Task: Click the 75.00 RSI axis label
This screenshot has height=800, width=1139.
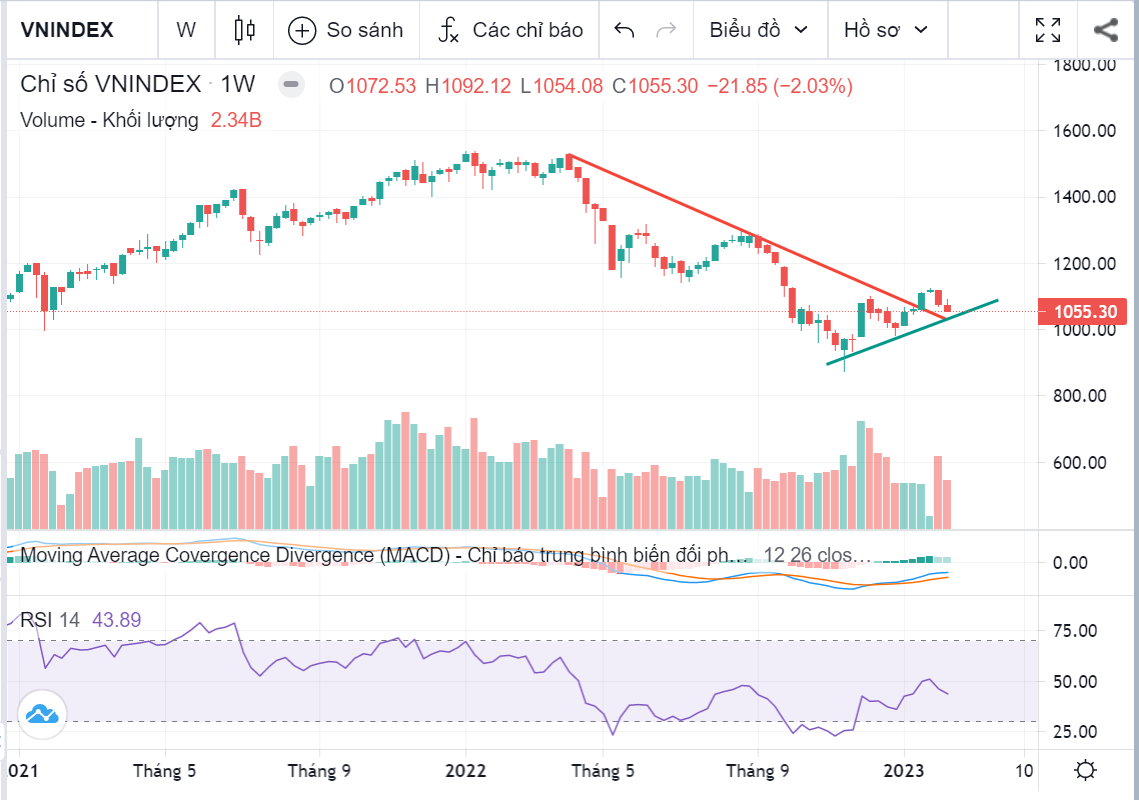Action: pyautogui.click(x=1074, y=631)
